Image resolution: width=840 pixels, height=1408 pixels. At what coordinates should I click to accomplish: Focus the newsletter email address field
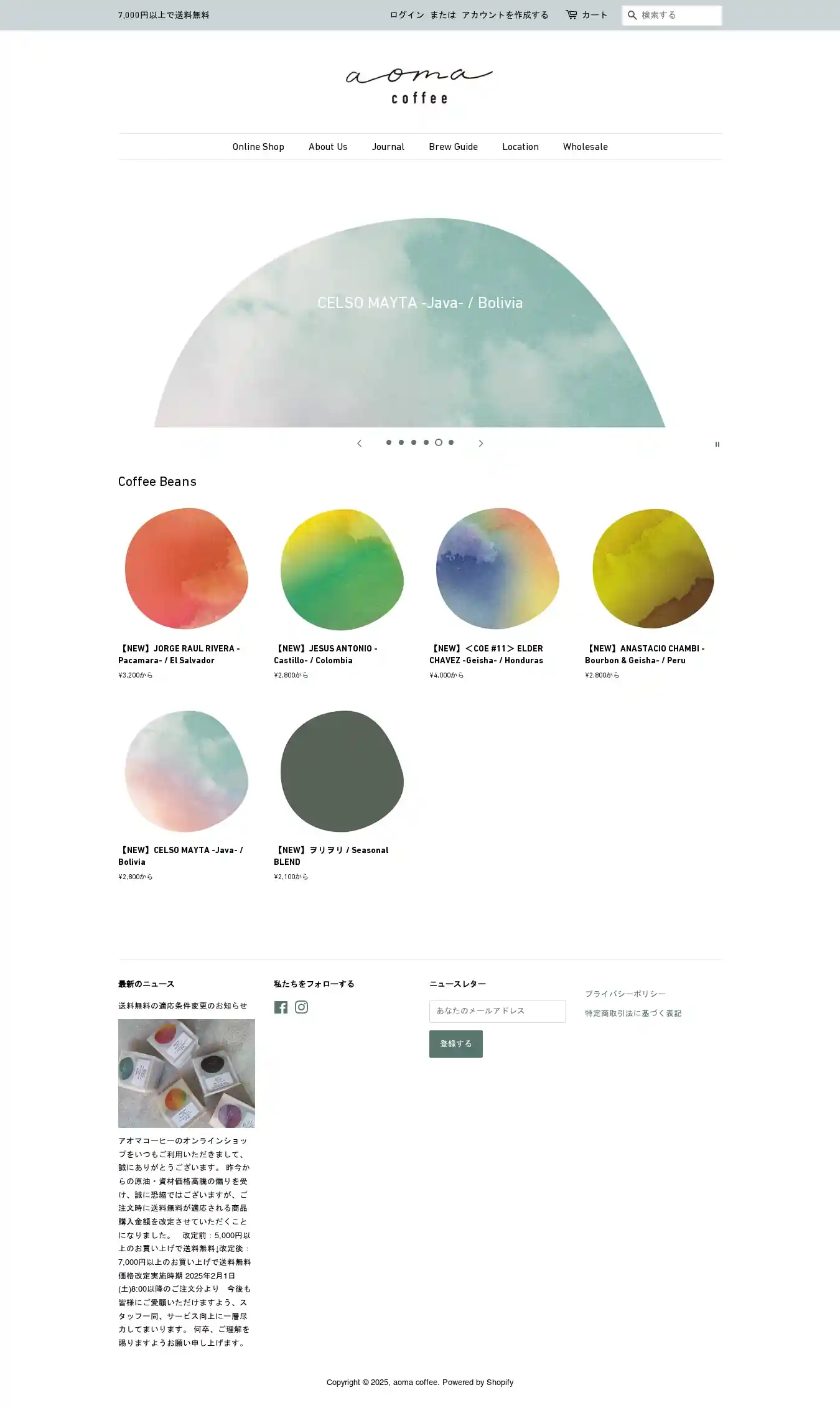[x=498, y=1011]
